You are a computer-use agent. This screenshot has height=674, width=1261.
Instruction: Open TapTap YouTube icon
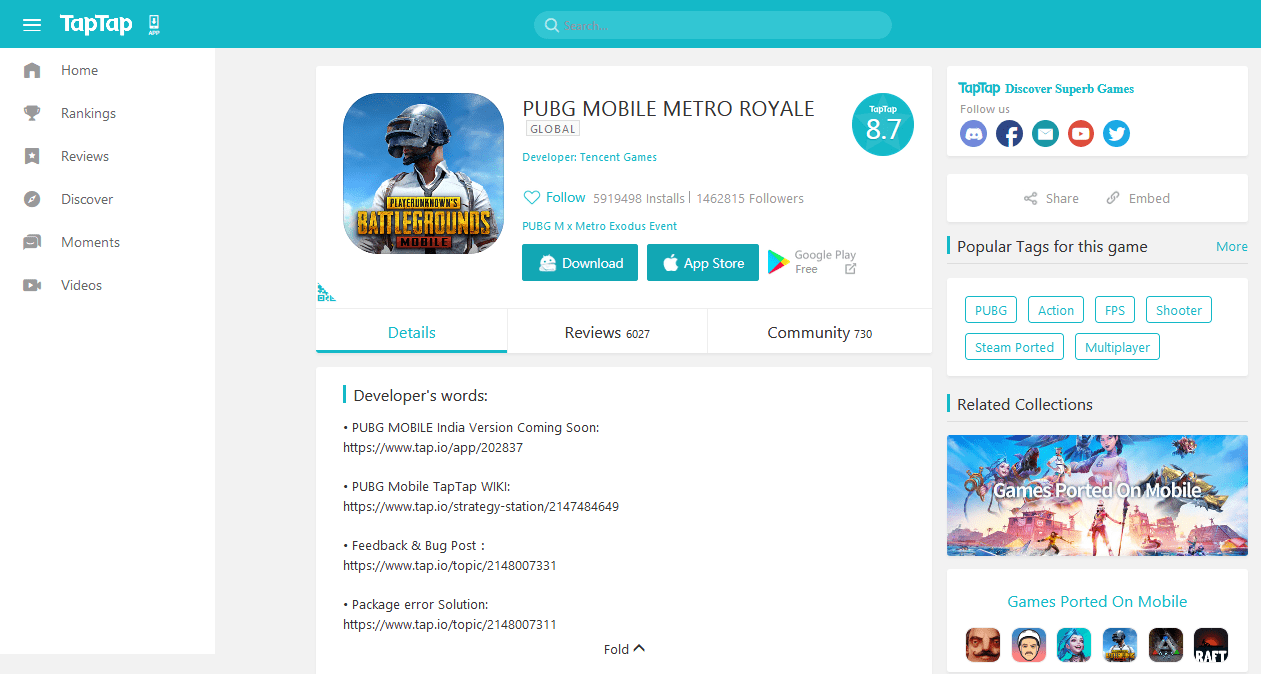point(1081,134)
